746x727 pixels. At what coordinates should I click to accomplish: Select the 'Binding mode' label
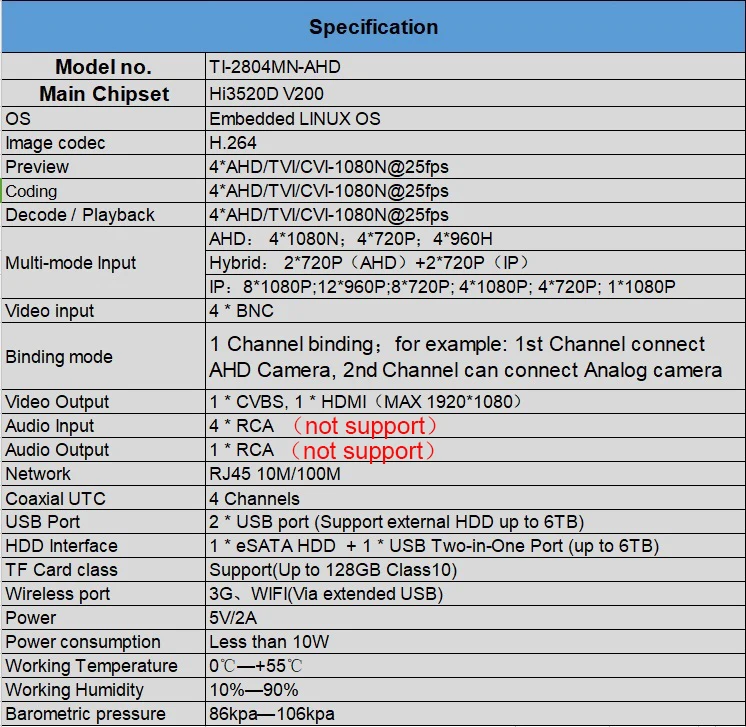[x=59, y=356]
